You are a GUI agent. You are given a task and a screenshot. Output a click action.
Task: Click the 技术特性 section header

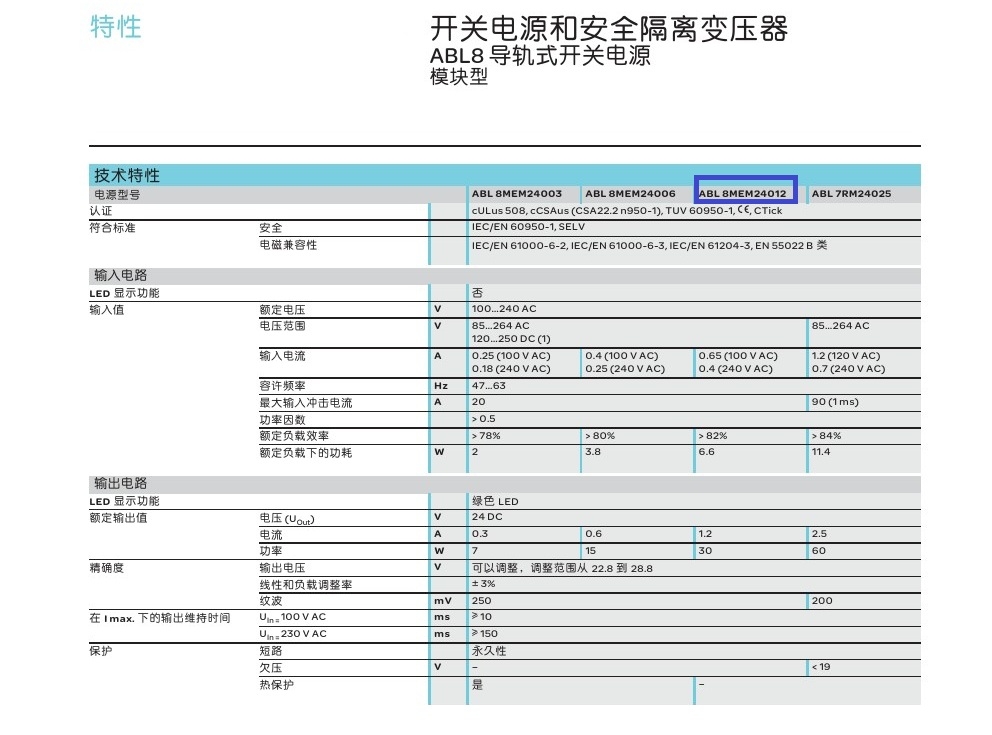(x=127, y=175)
